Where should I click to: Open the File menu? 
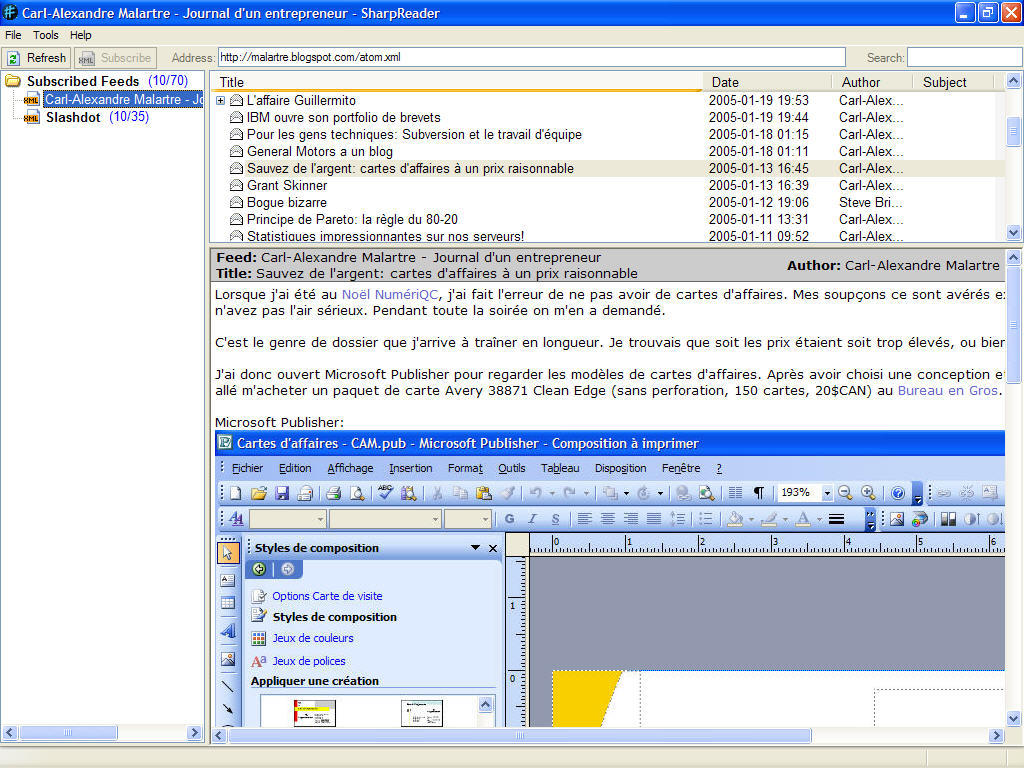pos(13,35)
